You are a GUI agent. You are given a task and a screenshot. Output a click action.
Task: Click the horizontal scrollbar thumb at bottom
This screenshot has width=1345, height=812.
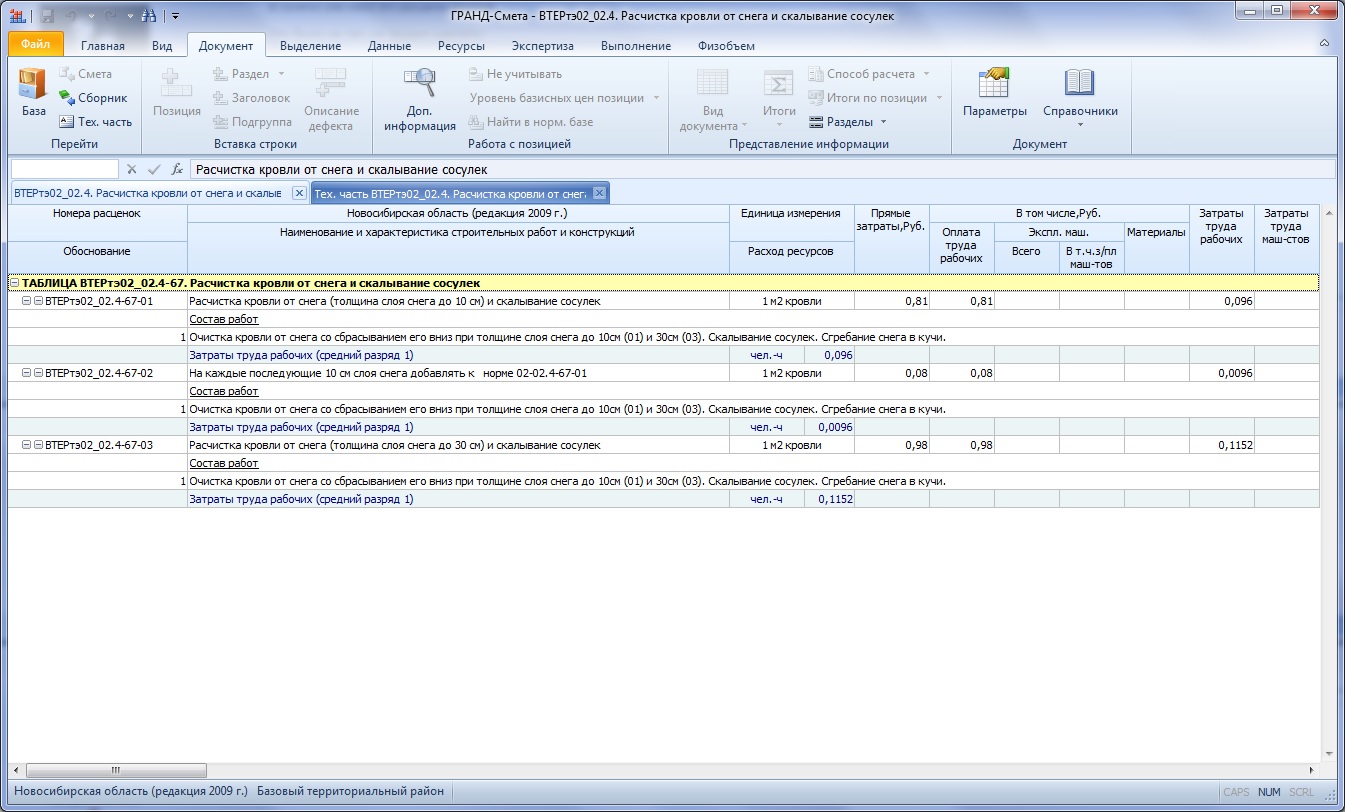(115, 770)
